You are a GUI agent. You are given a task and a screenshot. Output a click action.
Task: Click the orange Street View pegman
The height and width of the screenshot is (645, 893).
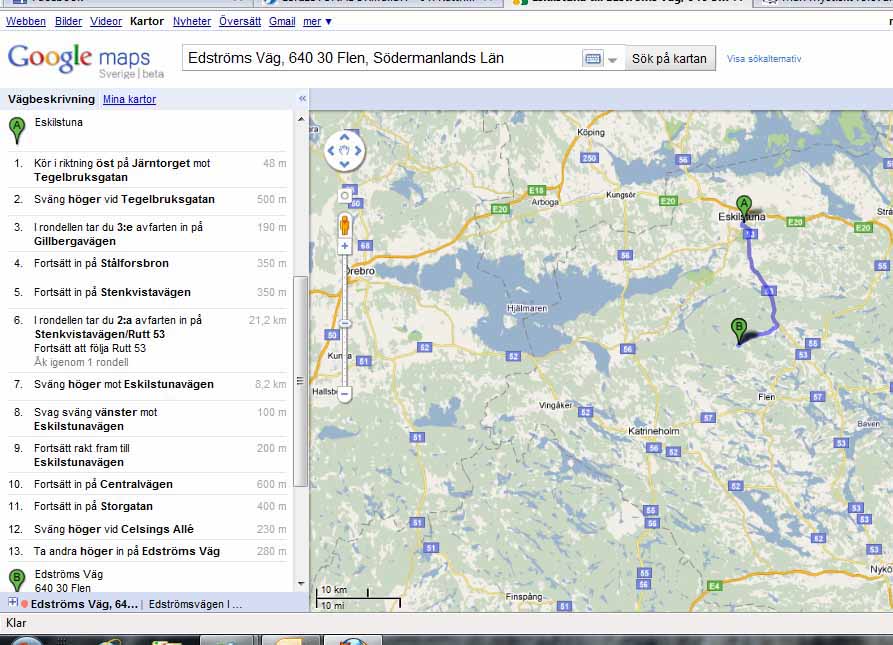coord(345,224)
